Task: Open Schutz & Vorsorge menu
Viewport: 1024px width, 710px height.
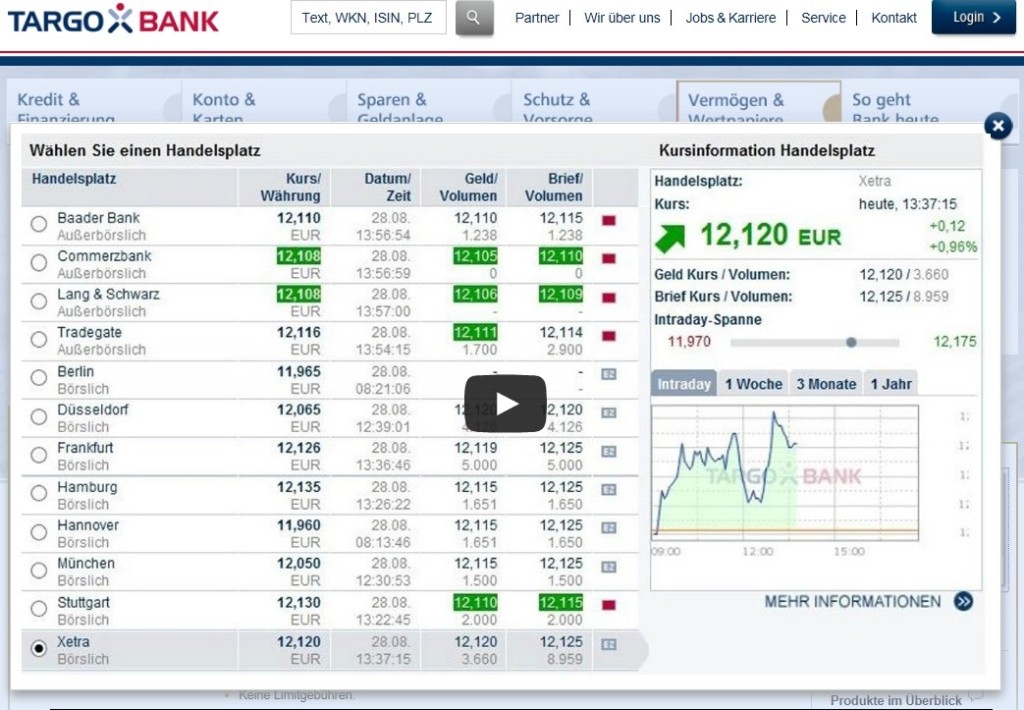Action: click(x=594, y=103)
